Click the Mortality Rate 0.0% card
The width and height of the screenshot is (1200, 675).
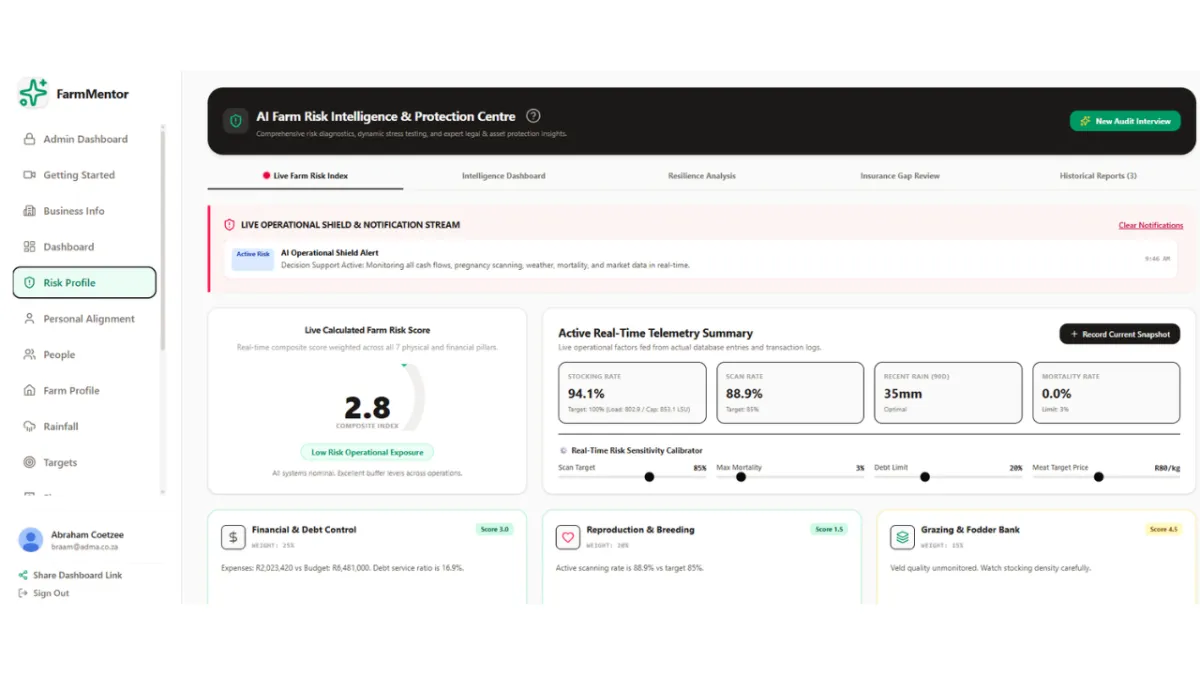click(x=1106, y=393)
